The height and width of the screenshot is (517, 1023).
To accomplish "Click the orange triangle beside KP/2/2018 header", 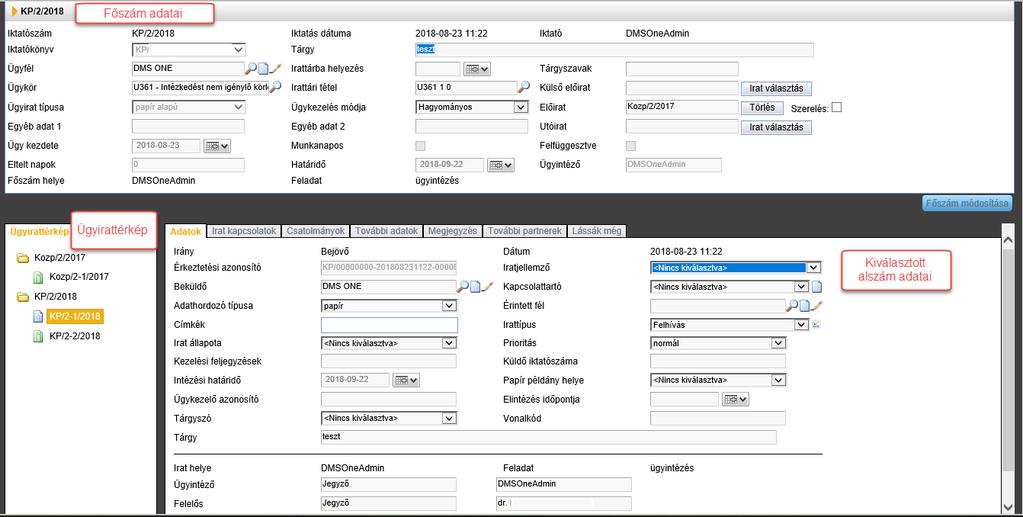I will pos(15,11).
